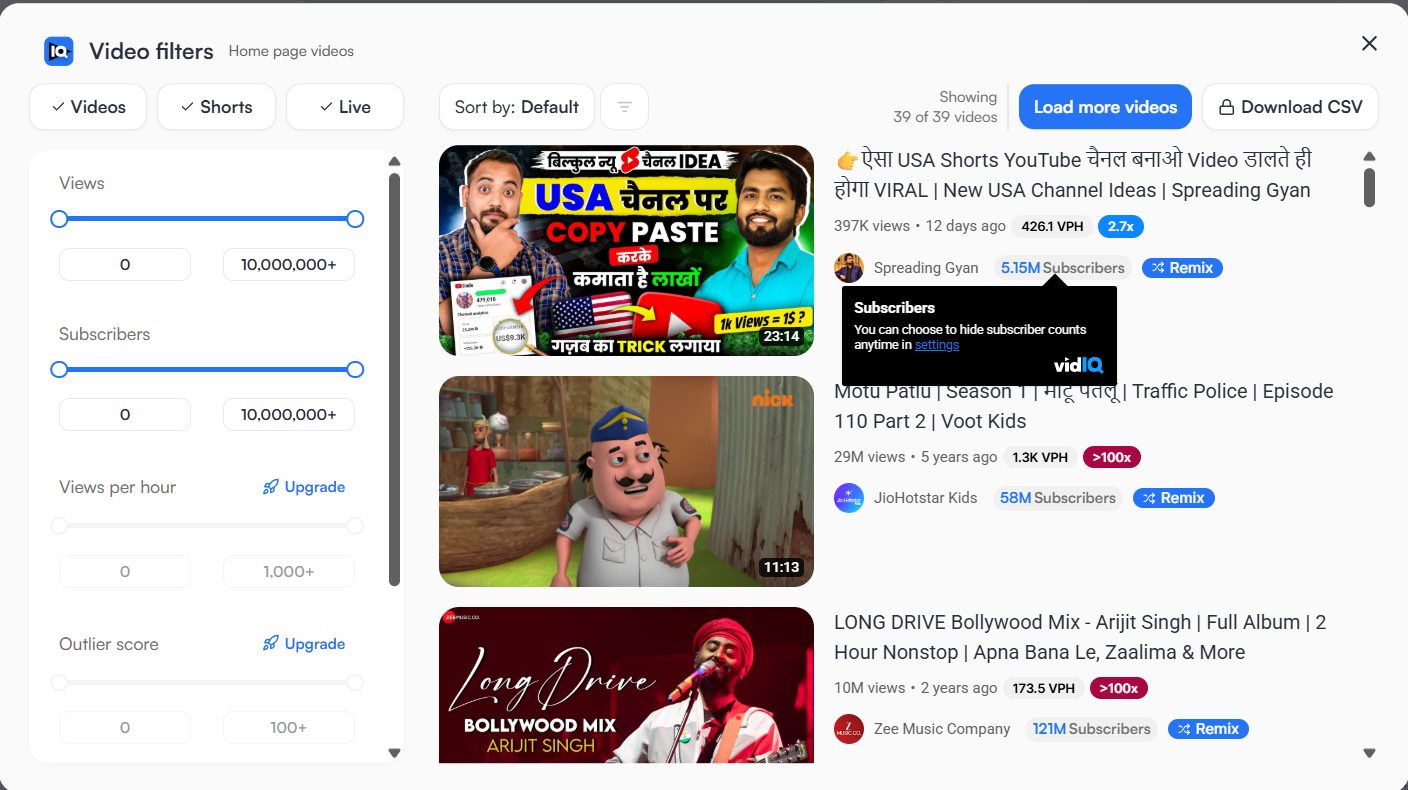This screenshot has height=790, width=1408.
Task: Click the filter panel scroll down arrow
Action: 394,753
